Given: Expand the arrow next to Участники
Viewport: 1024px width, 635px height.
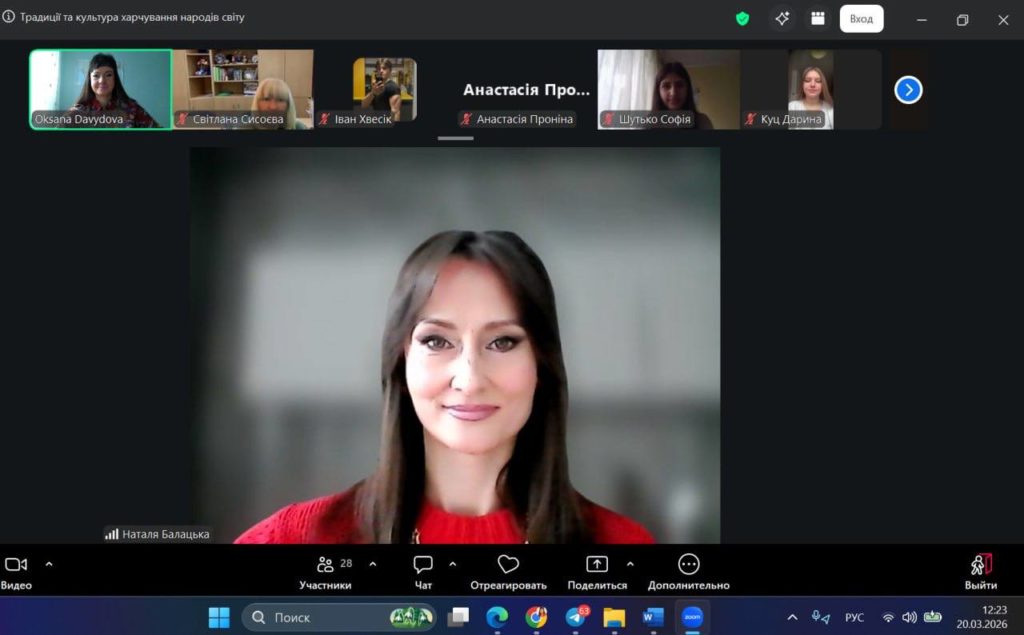Looking at the screenshot, I should 373,564.
